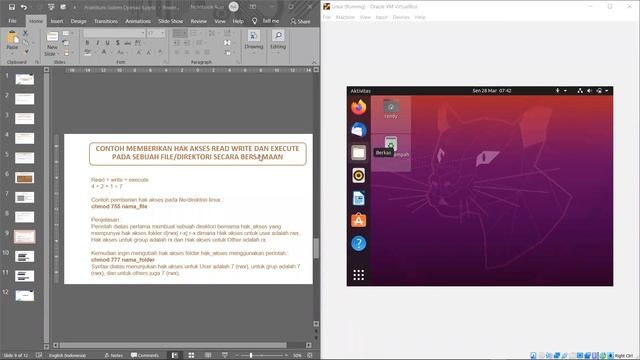The width and height of the screenshot is (640, 360).
Task: Toggle Strikethrough in the Font group
Action: pos(128,42)
